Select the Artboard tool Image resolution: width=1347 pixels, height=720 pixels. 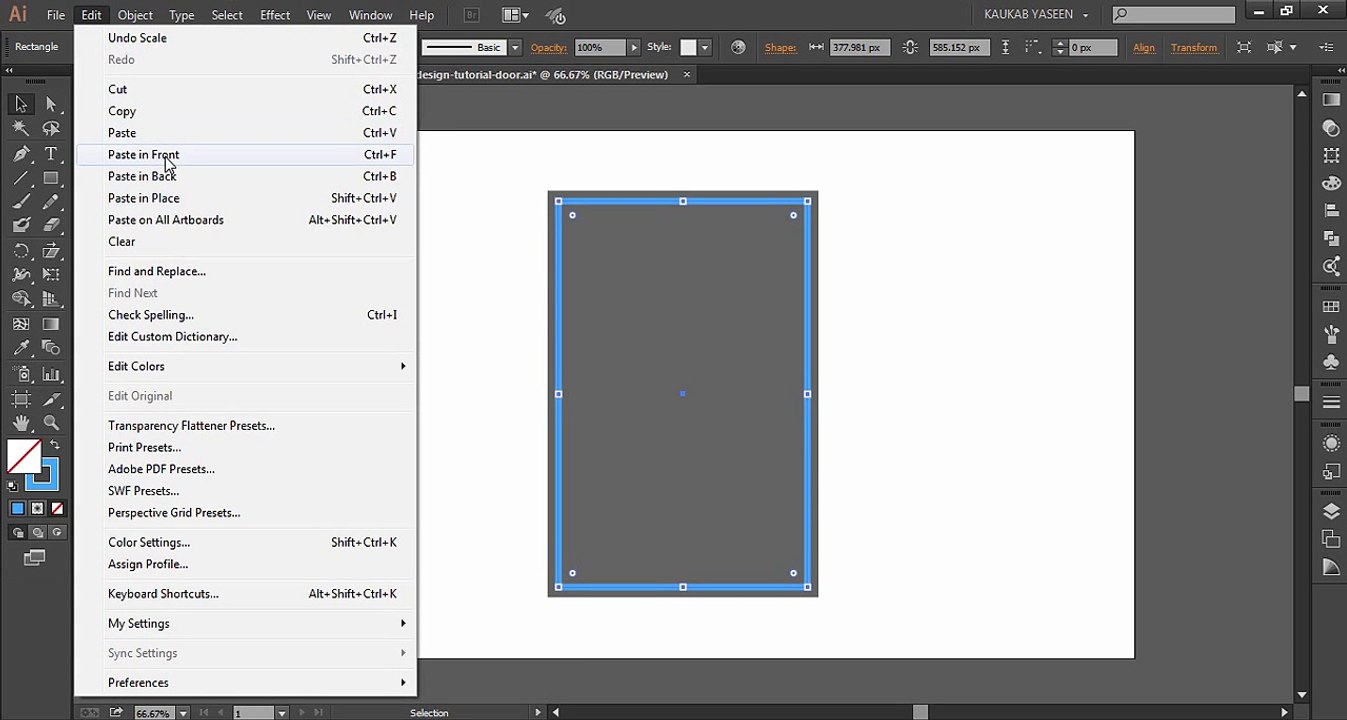point(21,399)
